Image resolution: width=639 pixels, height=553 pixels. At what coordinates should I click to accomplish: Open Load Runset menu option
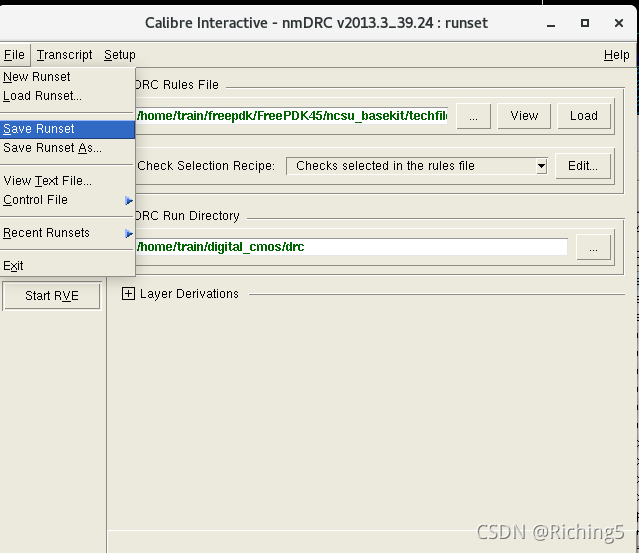point(43,96)
